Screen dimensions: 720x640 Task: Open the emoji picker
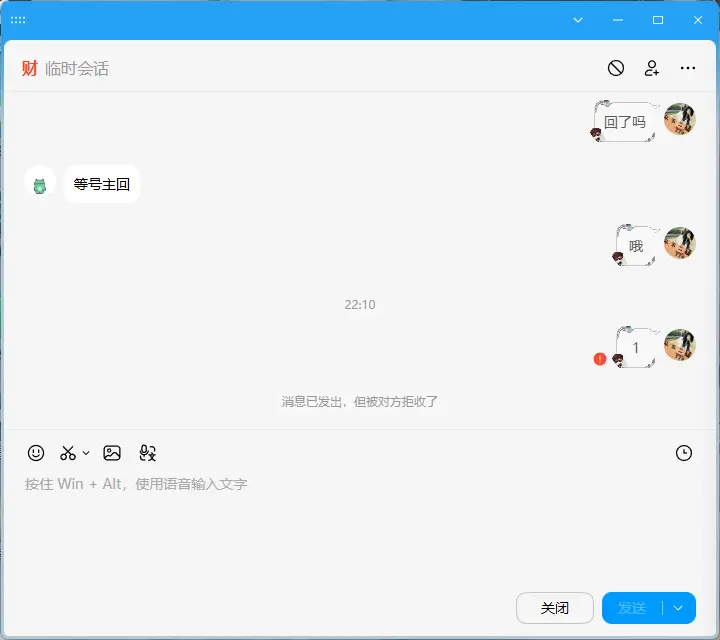[x=36, y=453]
